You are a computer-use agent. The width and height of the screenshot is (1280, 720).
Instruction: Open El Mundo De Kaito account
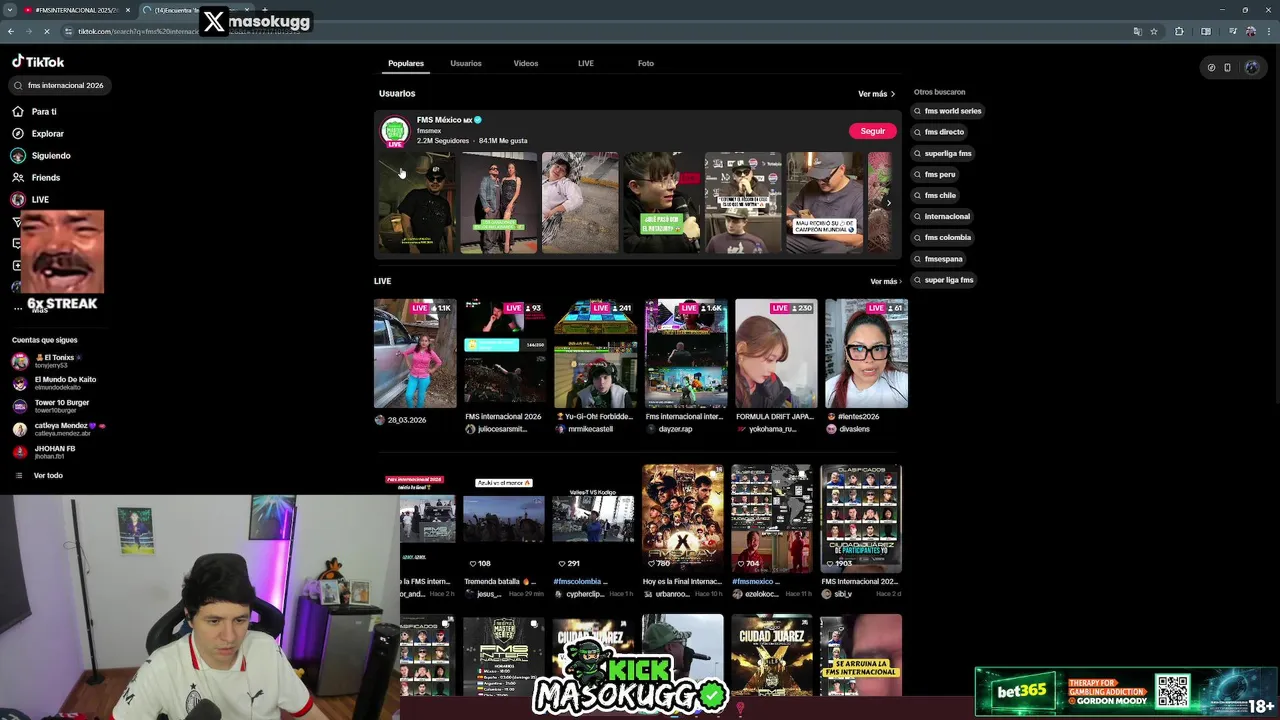(x=55, y=383)
